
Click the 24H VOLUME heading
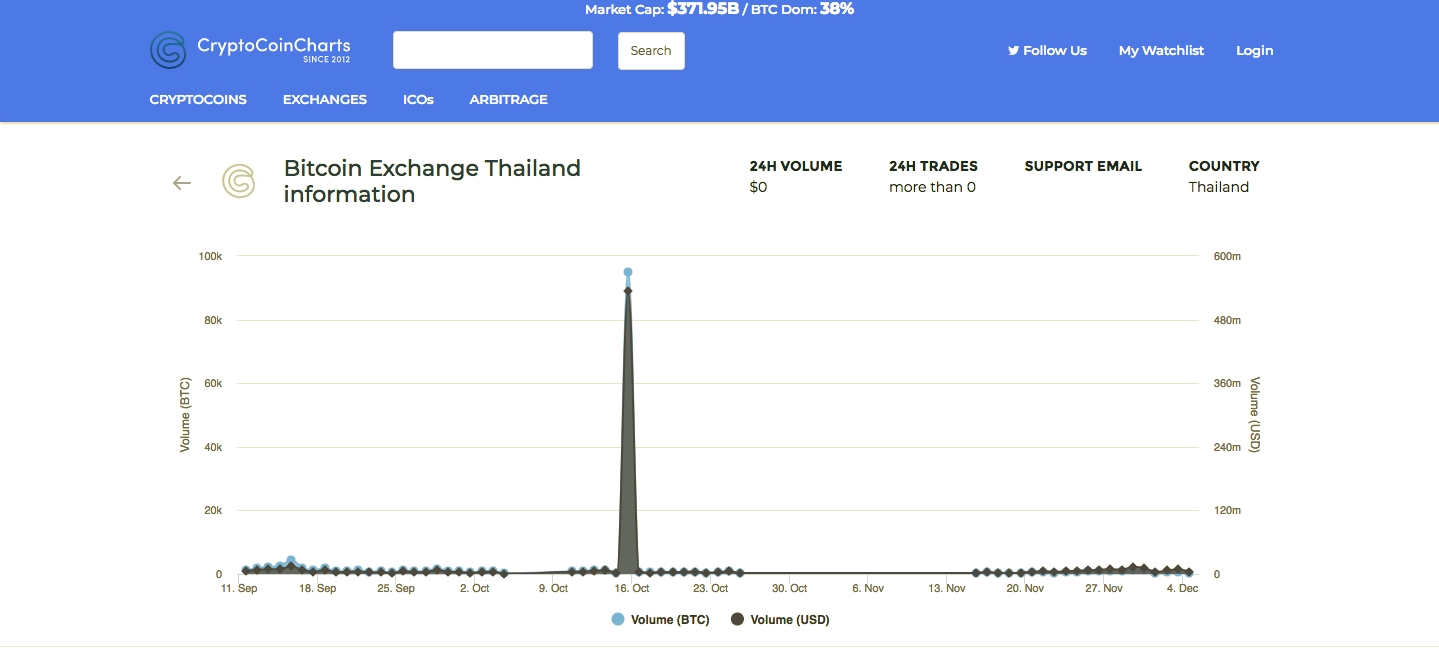pyautogui.click(x=796, y=166)
